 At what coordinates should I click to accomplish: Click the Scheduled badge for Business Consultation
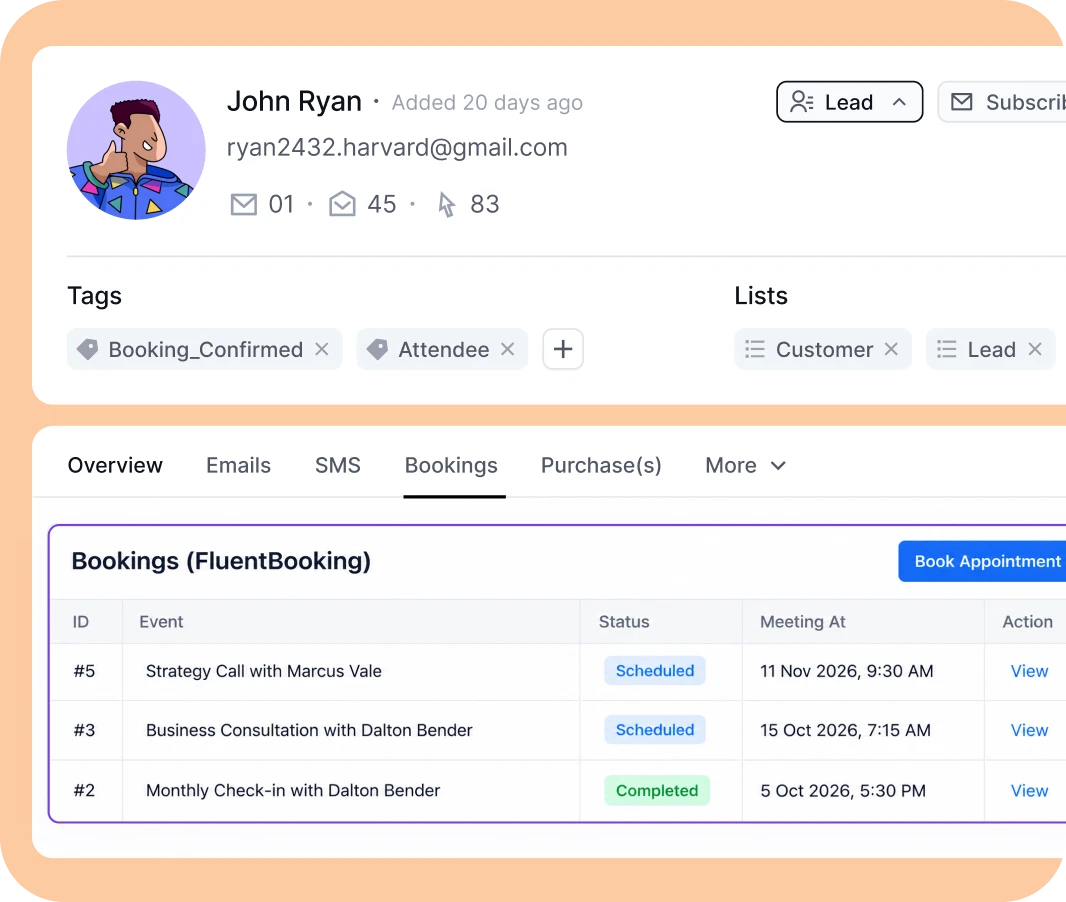pyautogui.click(x=655, y=730)
